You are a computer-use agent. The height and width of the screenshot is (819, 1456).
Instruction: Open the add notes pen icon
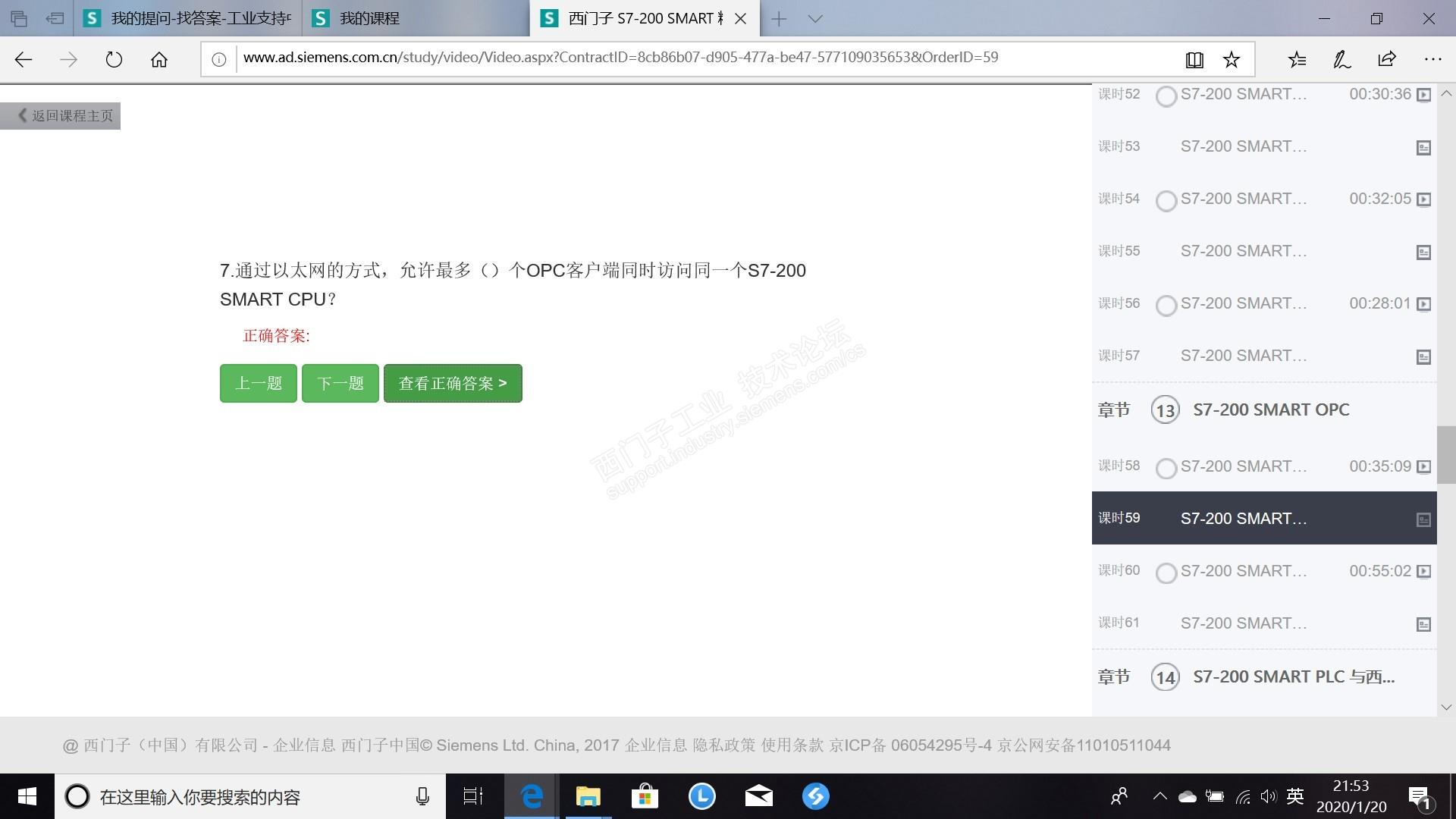(x=1341, y=59)
